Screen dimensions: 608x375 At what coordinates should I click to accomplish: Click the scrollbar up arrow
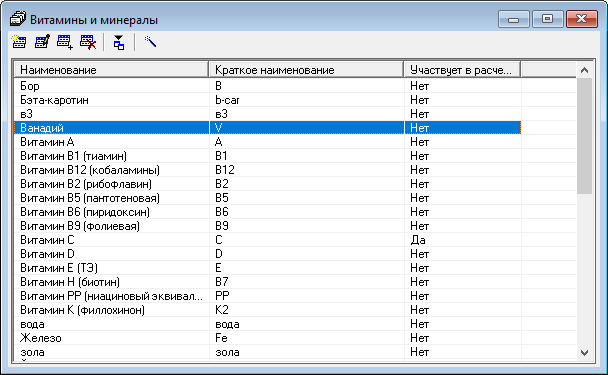click(584, 70)
